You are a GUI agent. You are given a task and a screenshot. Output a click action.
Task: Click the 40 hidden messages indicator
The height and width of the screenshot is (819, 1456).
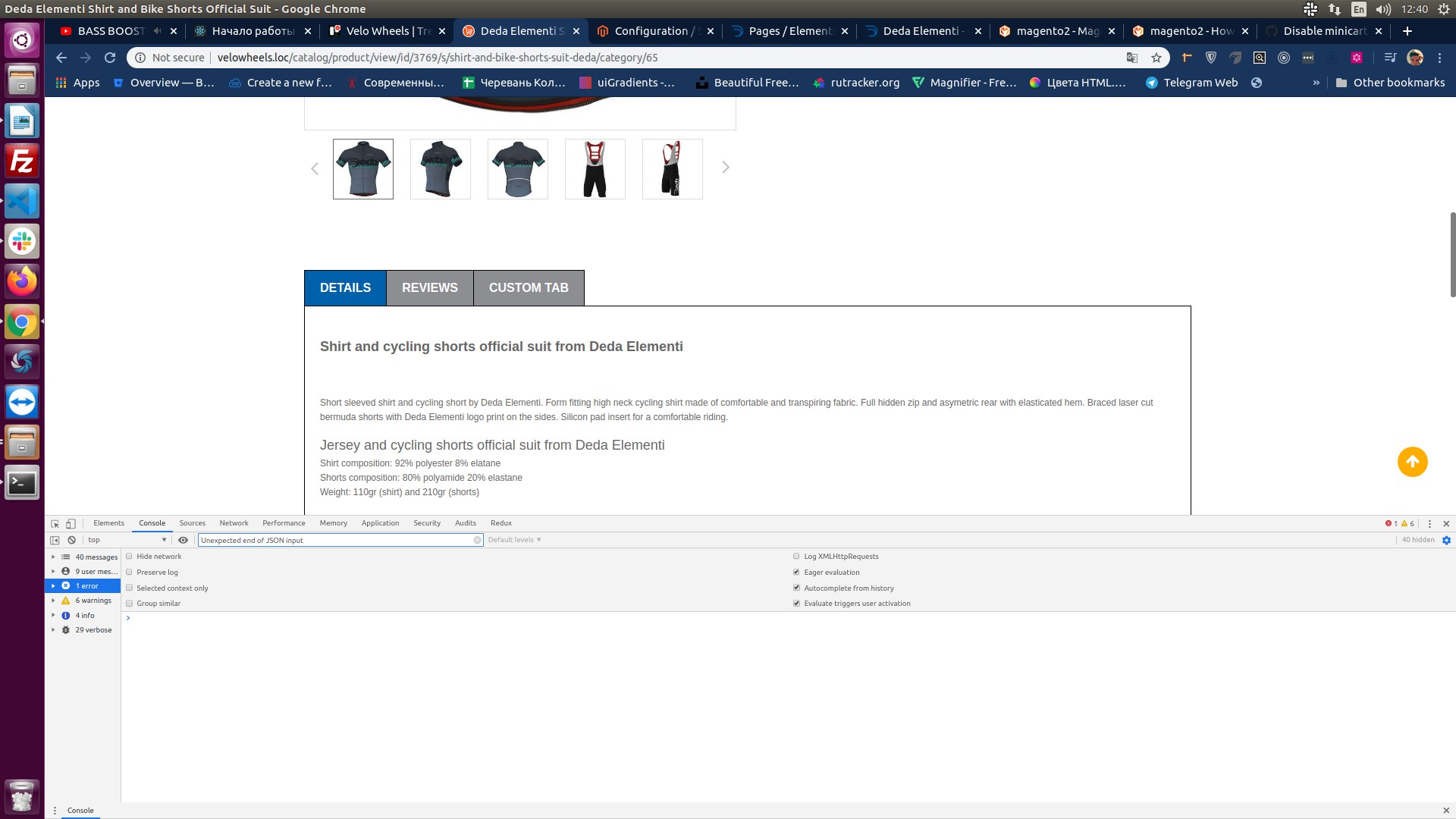click(1417, 540)
